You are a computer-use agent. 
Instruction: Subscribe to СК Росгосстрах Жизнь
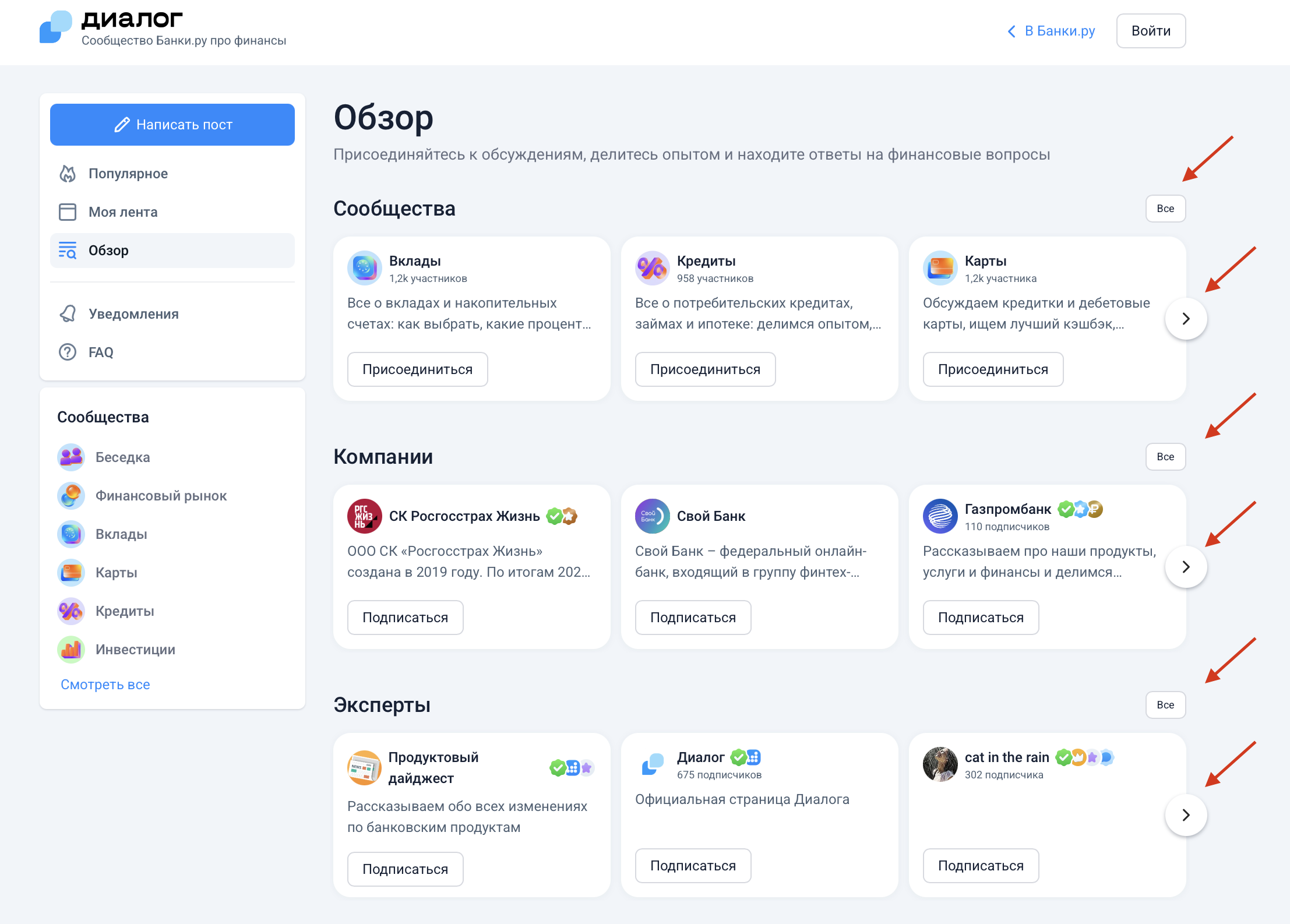(405, 618)
